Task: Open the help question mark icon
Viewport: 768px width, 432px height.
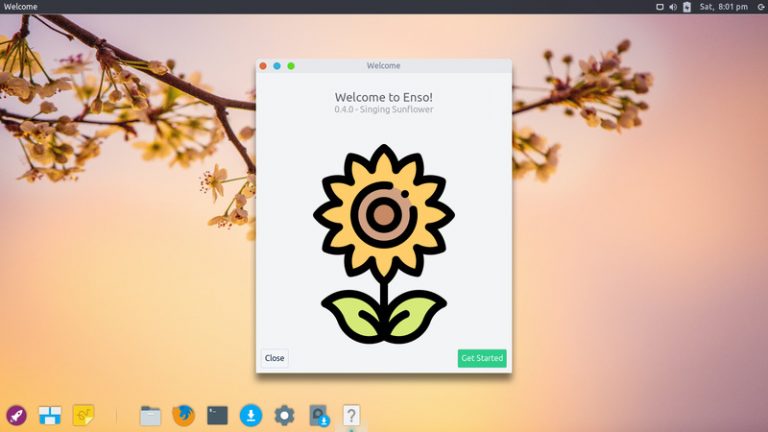Action: pos(351,415)
